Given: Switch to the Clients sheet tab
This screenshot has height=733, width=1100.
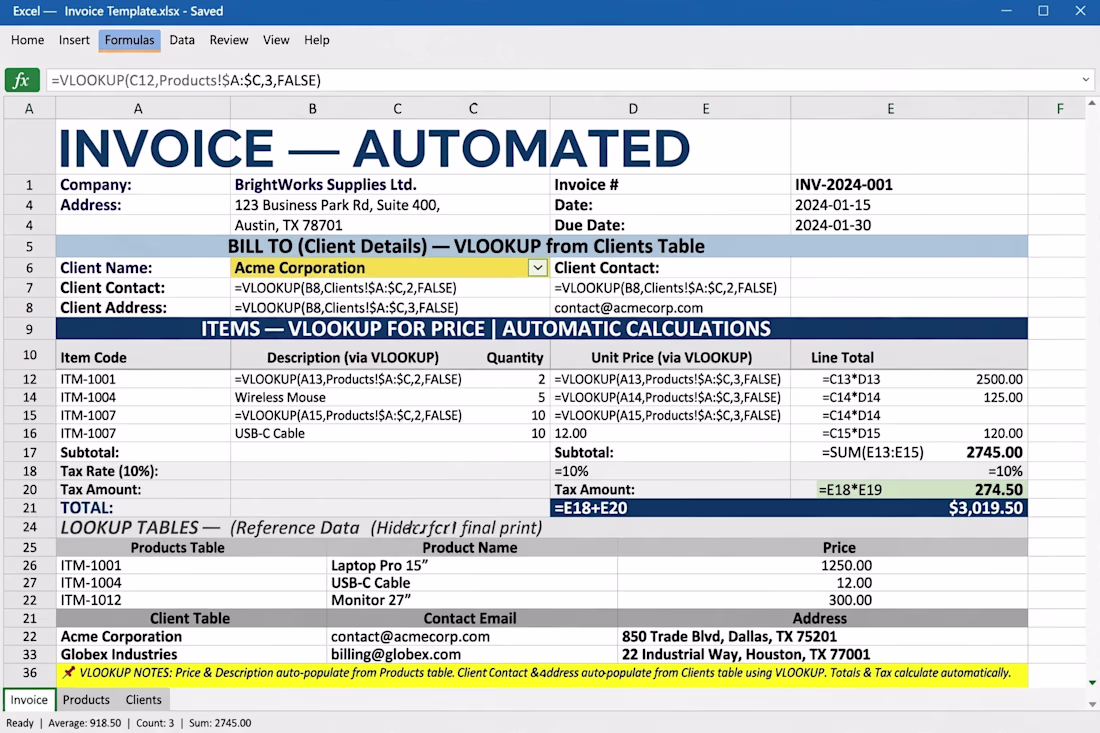Looking at the screenshot, I should [143, 699].
